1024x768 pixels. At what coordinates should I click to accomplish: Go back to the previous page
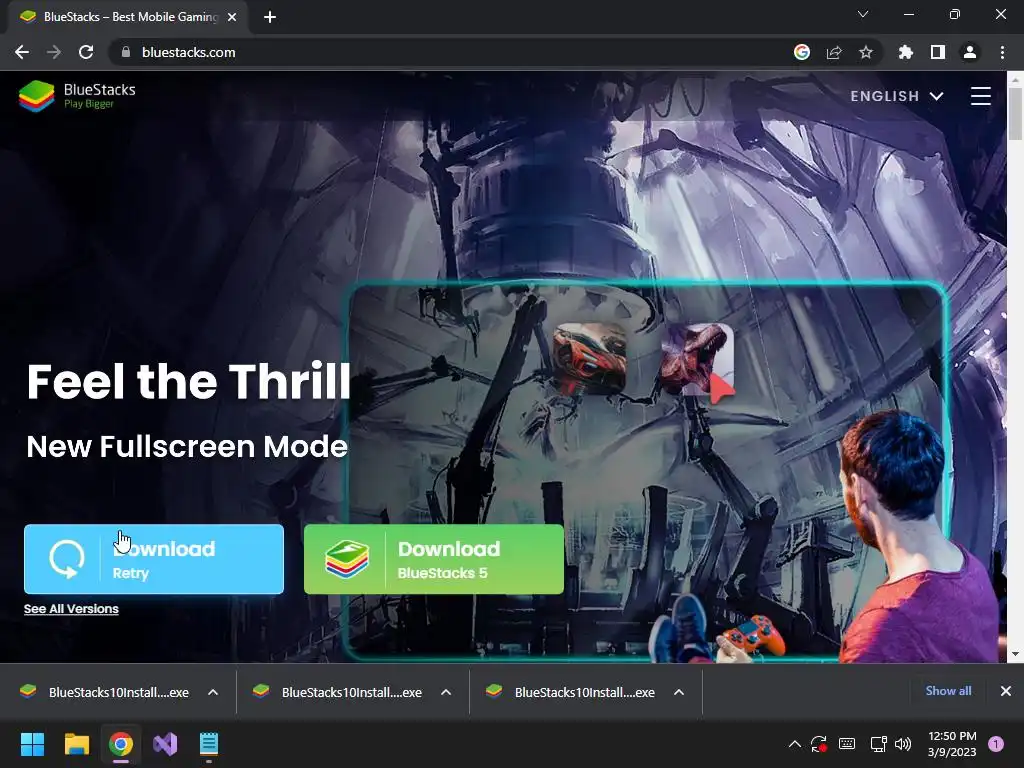click(22, 52)
